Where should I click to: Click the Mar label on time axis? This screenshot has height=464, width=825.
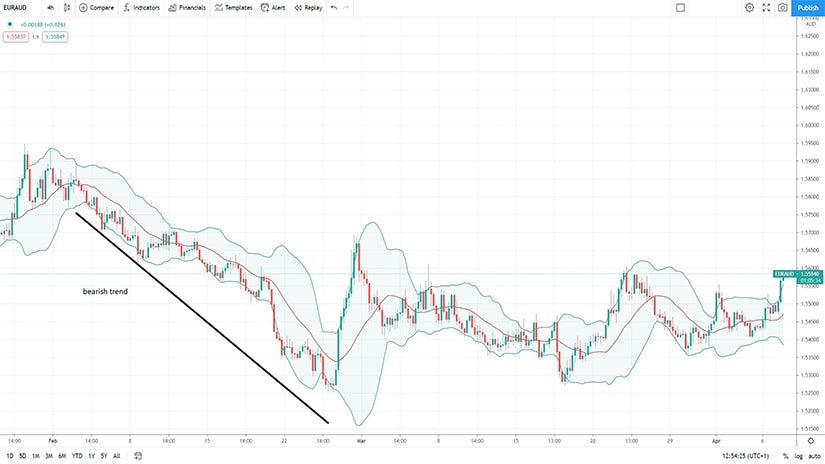point(361,441)
